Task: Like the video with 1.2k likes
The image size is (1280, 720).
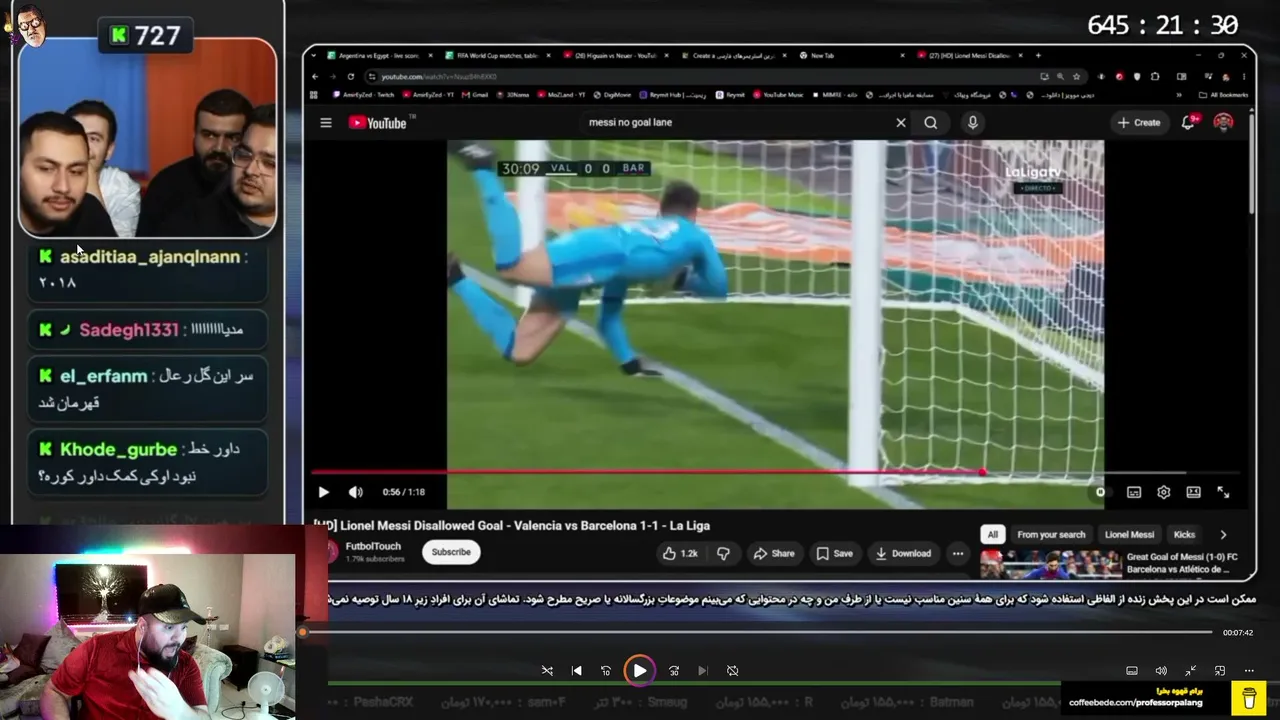Action: click(x=680, y=553)
